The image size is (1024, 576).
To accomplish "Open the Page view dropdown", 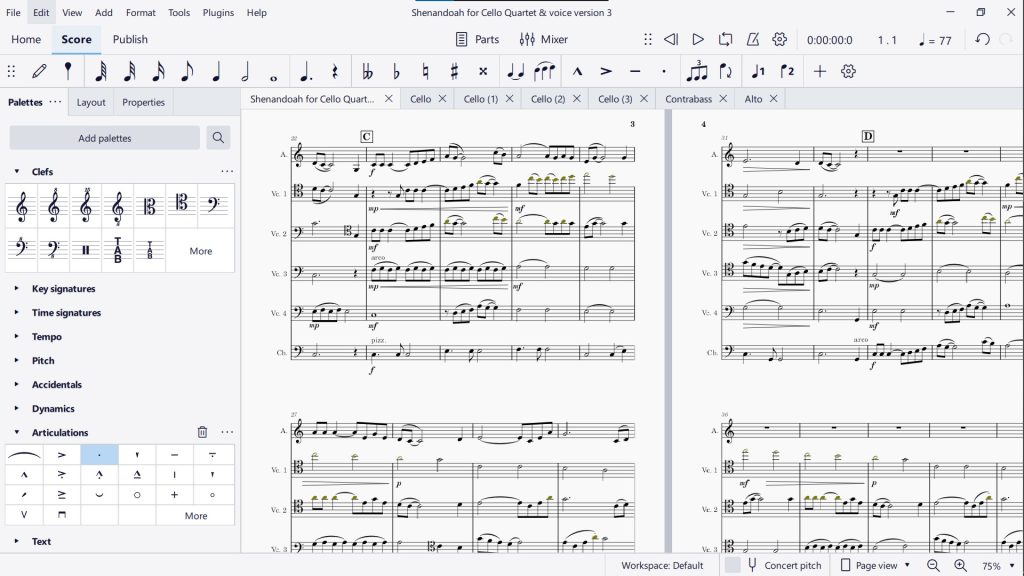I will [875, 566].
